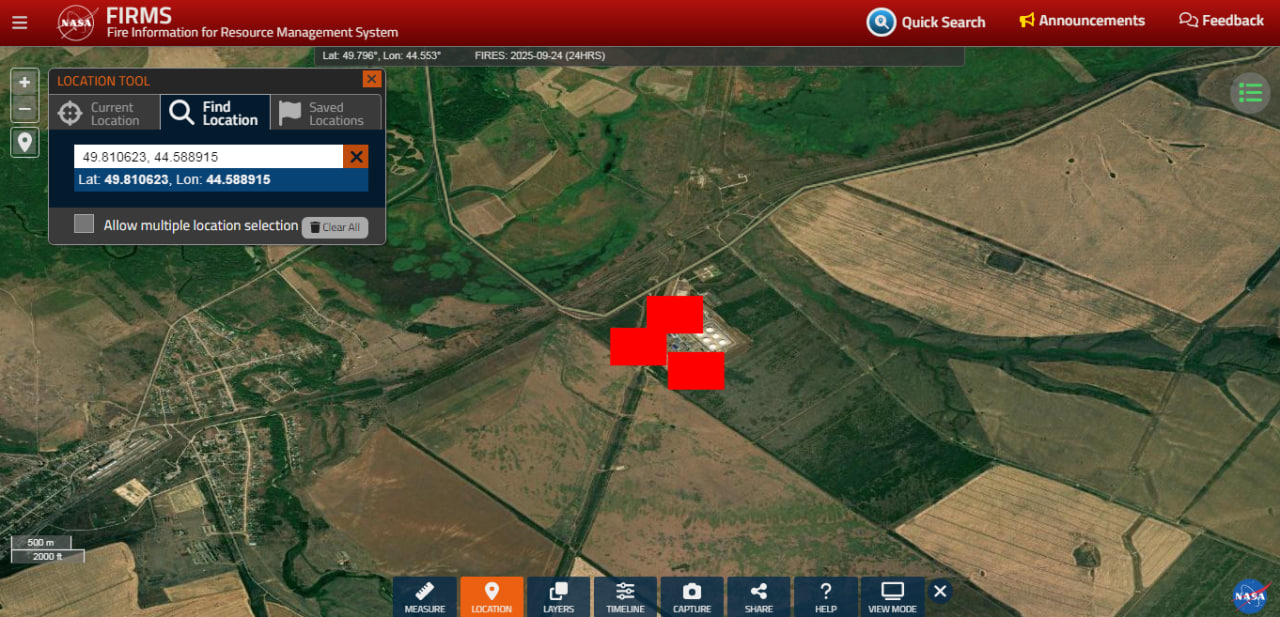
Task: Open the Timeline tool
Action: [625, 596]
